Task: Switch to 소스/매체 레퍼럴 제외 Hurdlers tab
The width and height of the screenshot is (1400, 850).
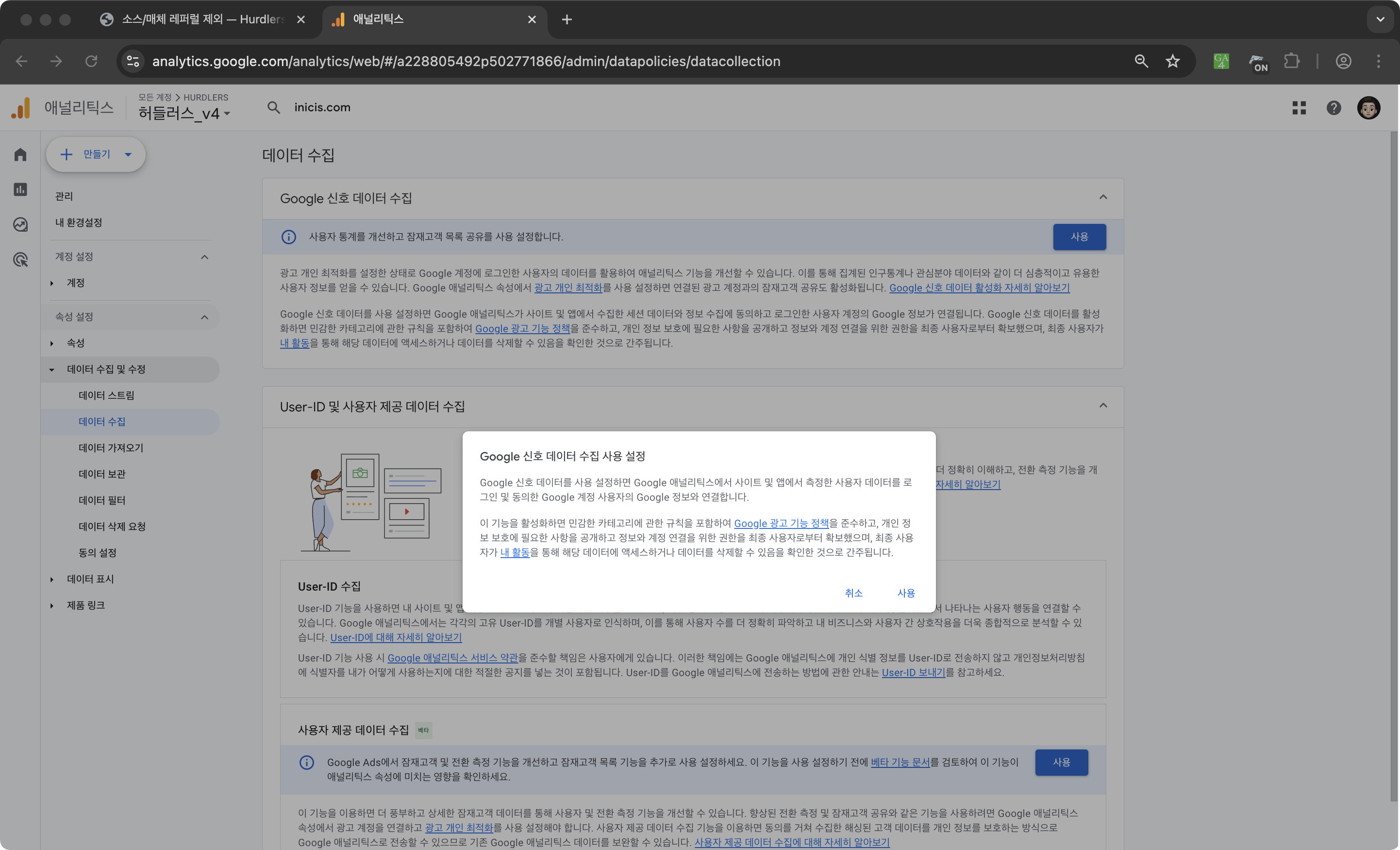Action: tap(202, 19)
